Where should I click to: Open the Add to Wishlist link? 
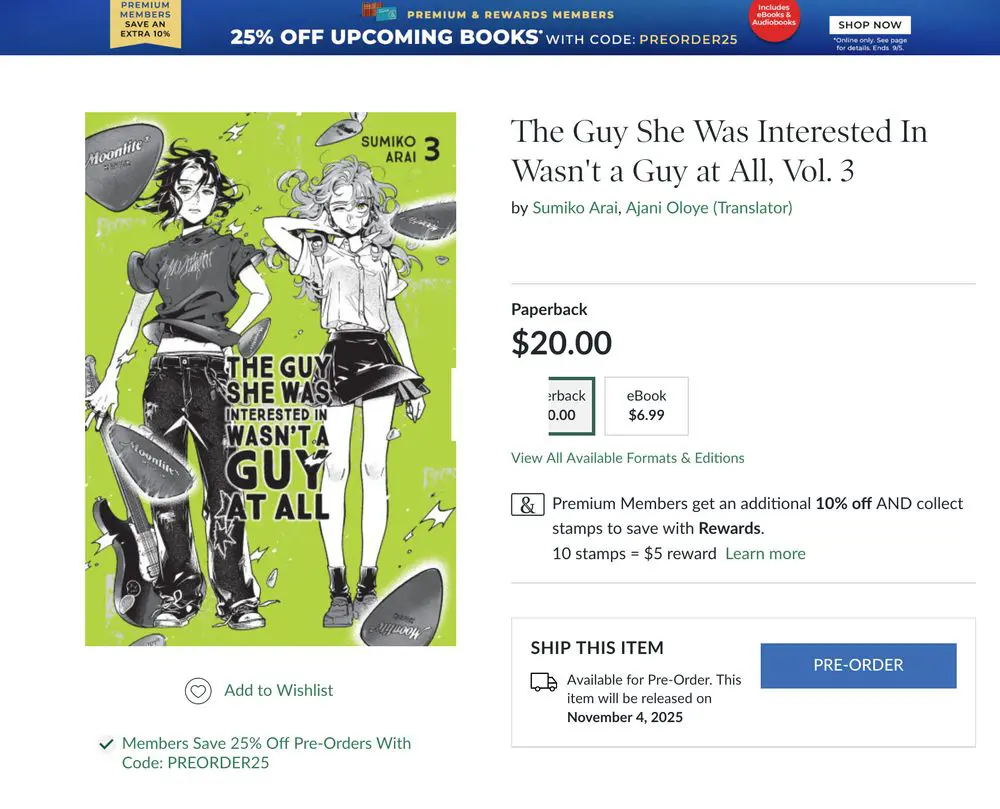pyautogui.click(x=279, y=690)
